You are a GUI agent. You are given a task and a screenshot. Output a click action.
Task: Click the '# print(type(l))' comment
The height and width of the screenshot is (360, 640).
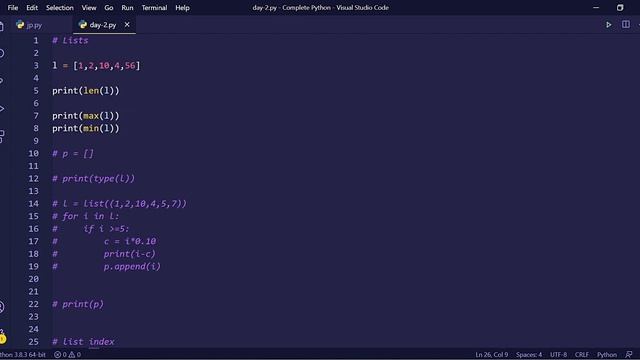[x=93, y=178]
